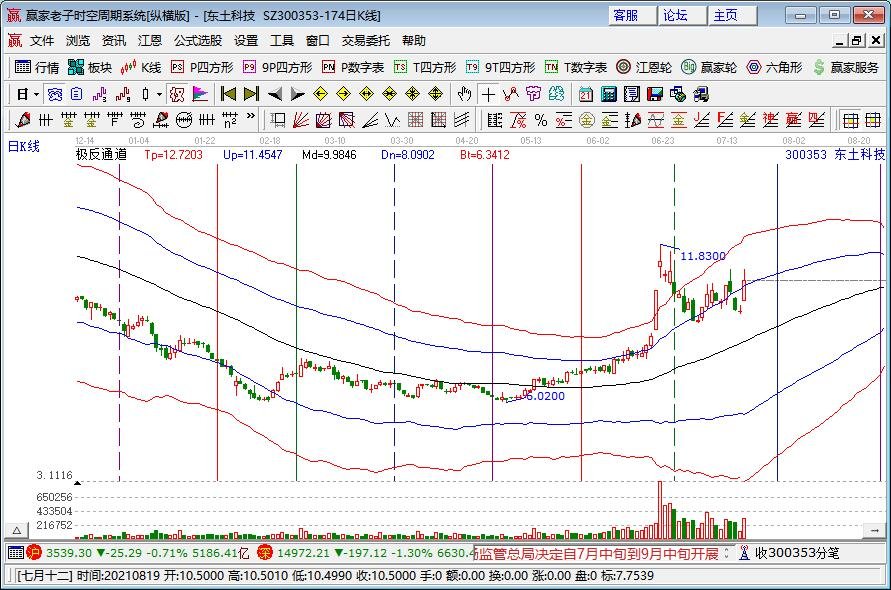
Task: Click the yellow diamond horizontal-expand icon
Action: 367,94
